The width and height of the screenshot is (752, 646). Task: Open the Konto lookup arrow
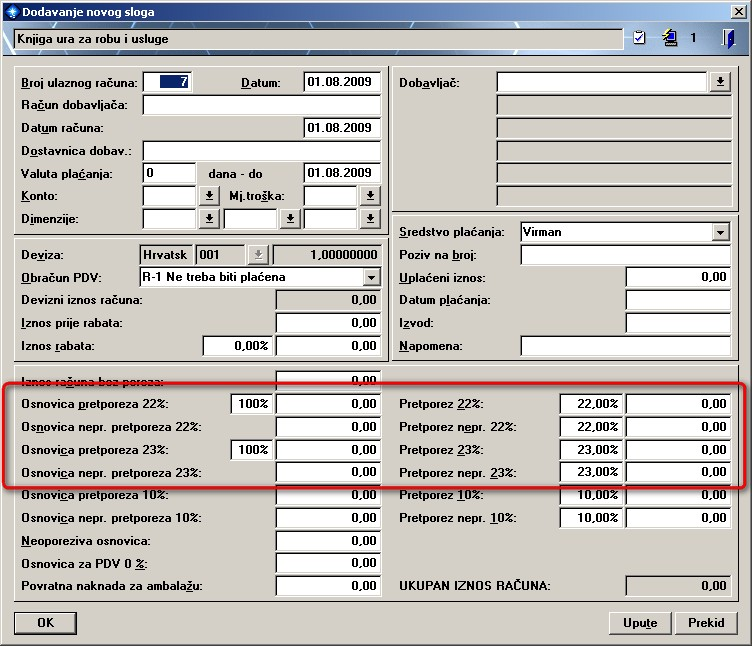point(209,196)
